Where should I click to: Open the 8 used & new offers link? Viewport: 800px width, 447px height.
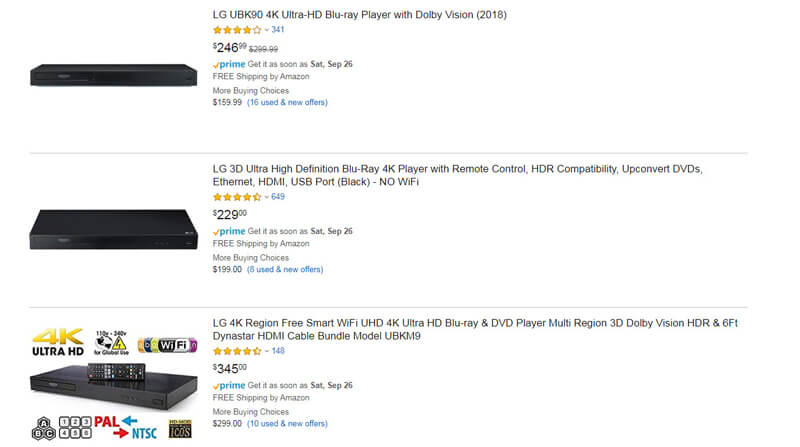pyautogui.click(x=285, y=269)
